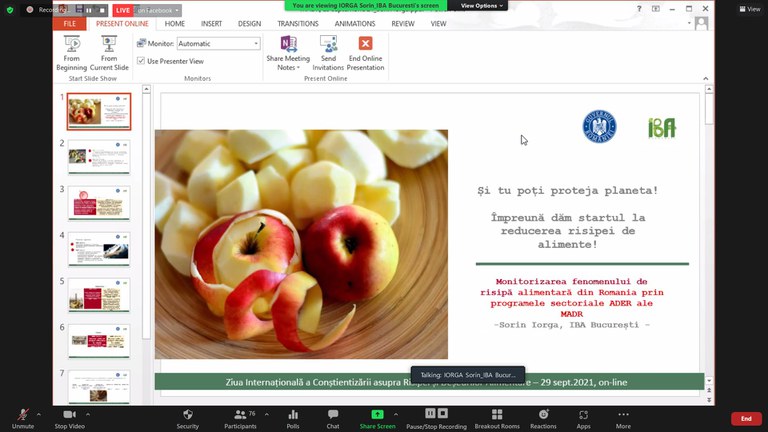Select slide 3 thumbnail in slide panel
The width and height of the screenshot is (768, 432).
click(x=98, y=203)
